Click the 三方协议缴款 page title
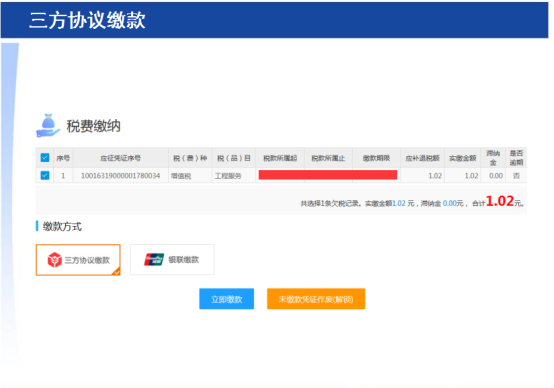 pyautogui.click(x=87, y=20)
